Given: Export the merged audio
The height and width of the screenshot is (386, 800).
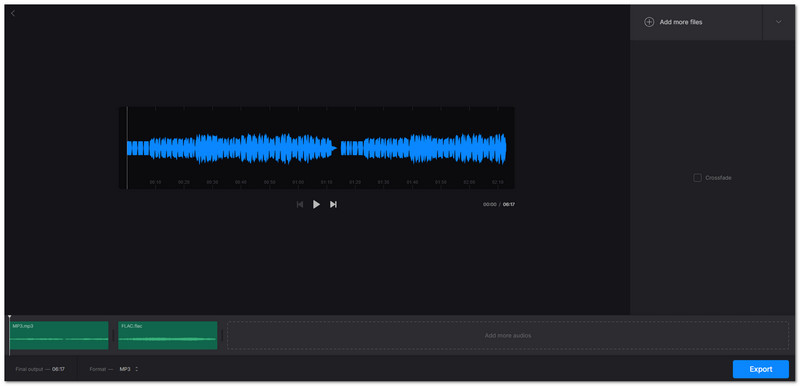Looking at the screenshot, I should click(x=761, y=369).
